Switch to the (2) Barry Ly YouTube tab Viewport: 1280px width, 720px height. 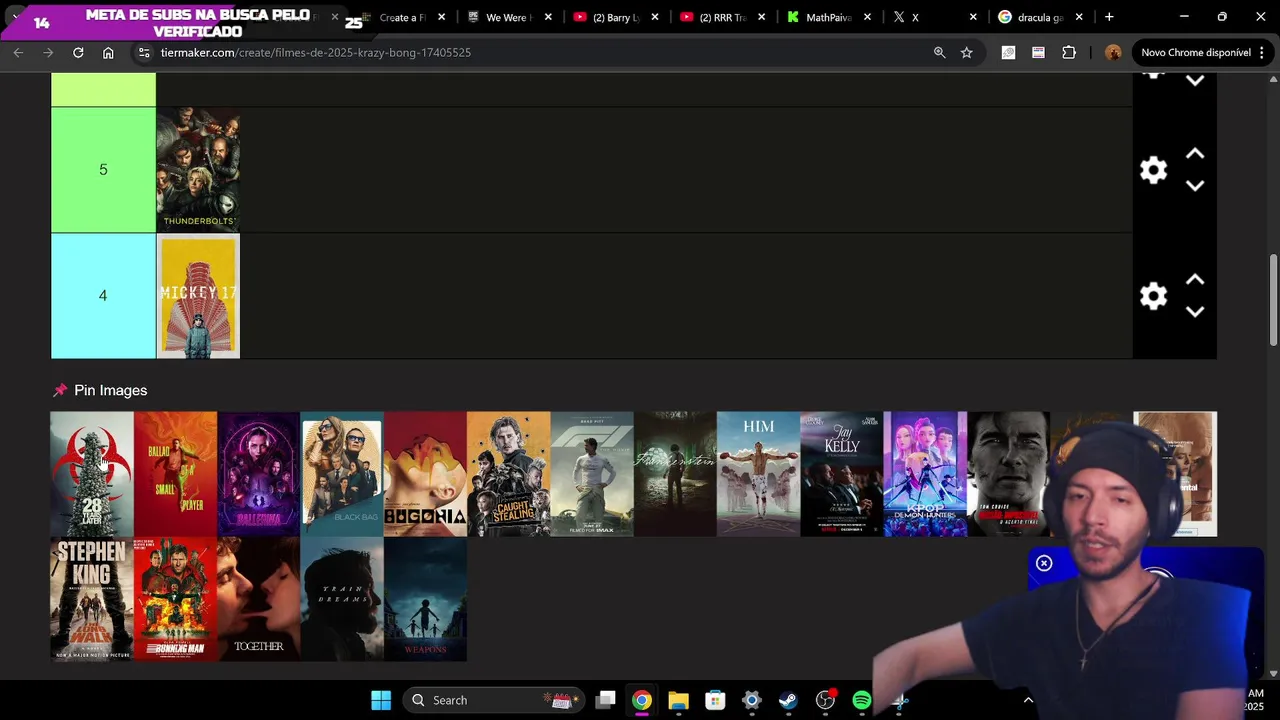[x=615, y=17]
